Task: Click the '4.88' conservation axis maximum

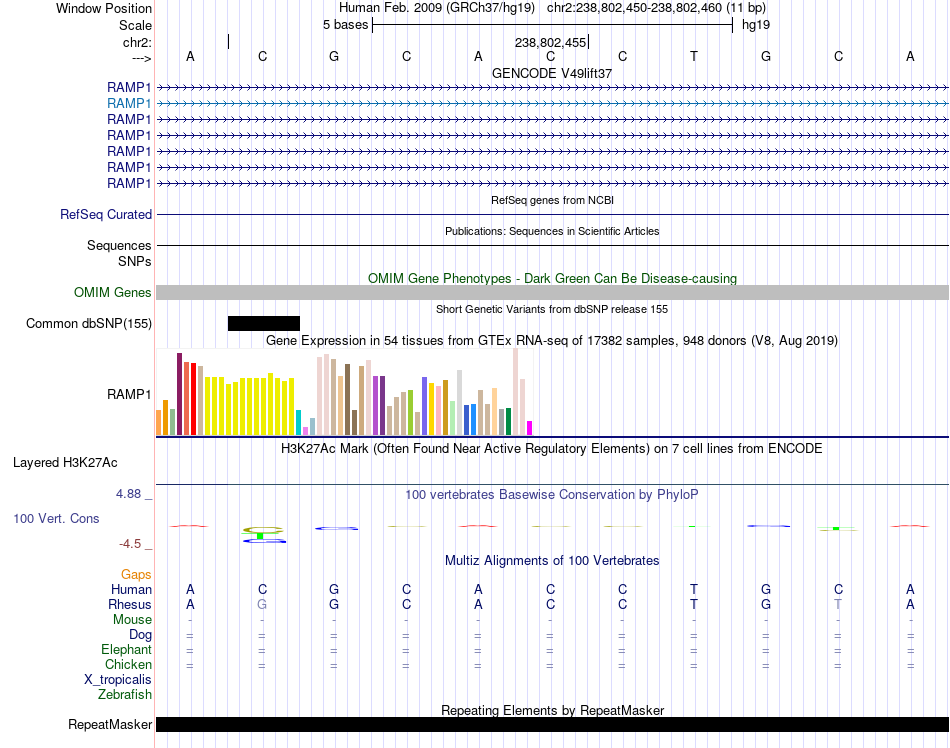Action: click(x=128, y=494)
